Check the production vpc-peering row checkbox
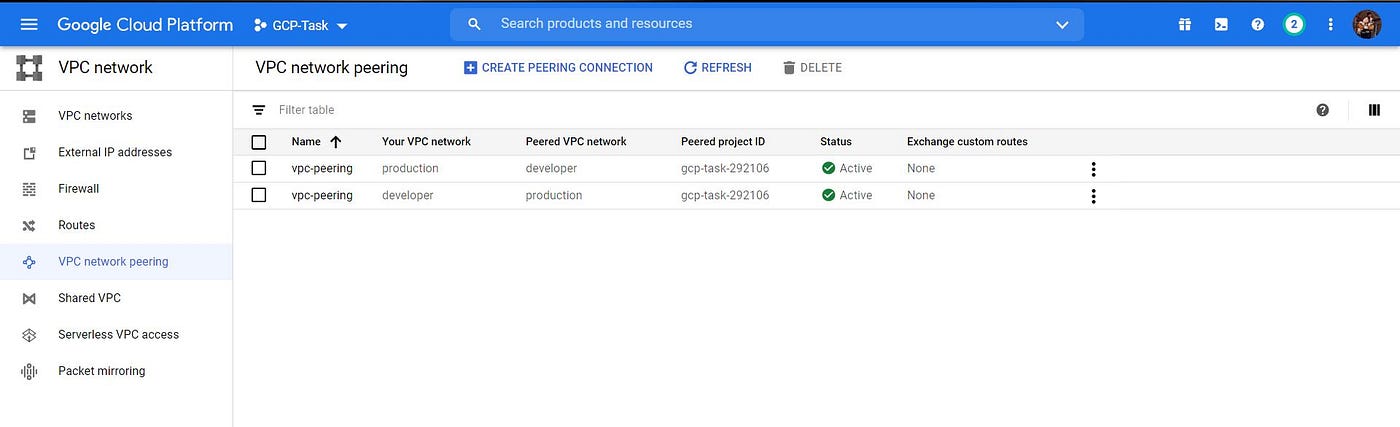The image size is (1400, 427). click(x=259, y=168)
